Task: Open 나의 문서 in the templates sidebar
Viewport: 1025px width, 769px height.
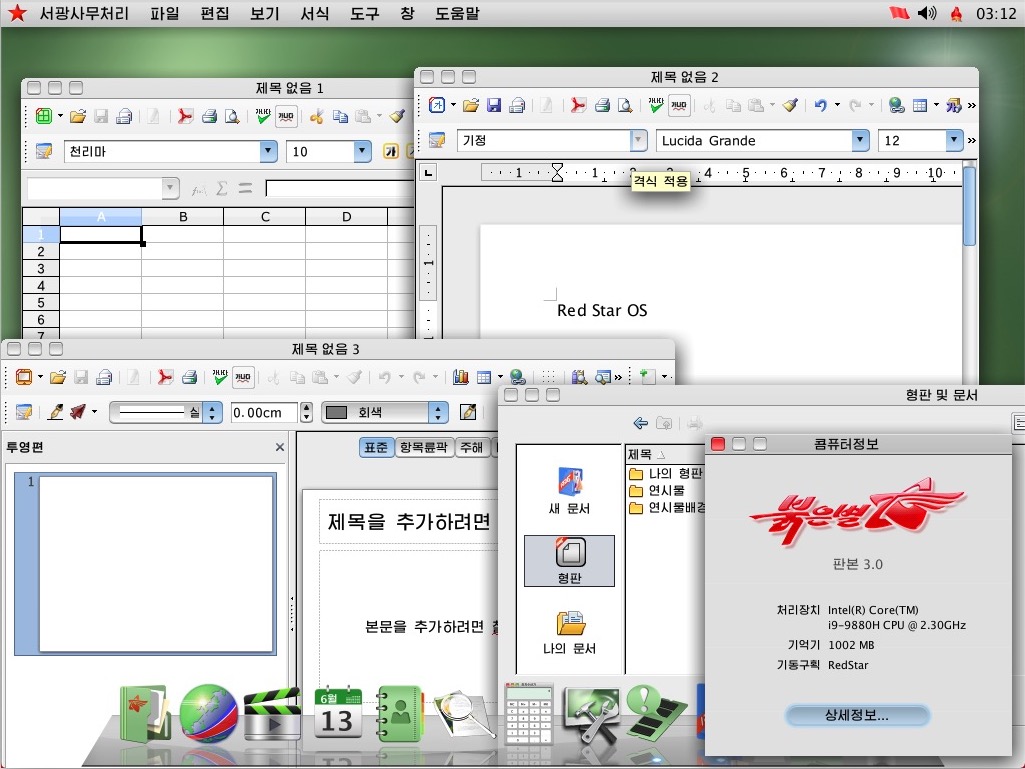Action: pyautogui.click(x=569, y=630)
